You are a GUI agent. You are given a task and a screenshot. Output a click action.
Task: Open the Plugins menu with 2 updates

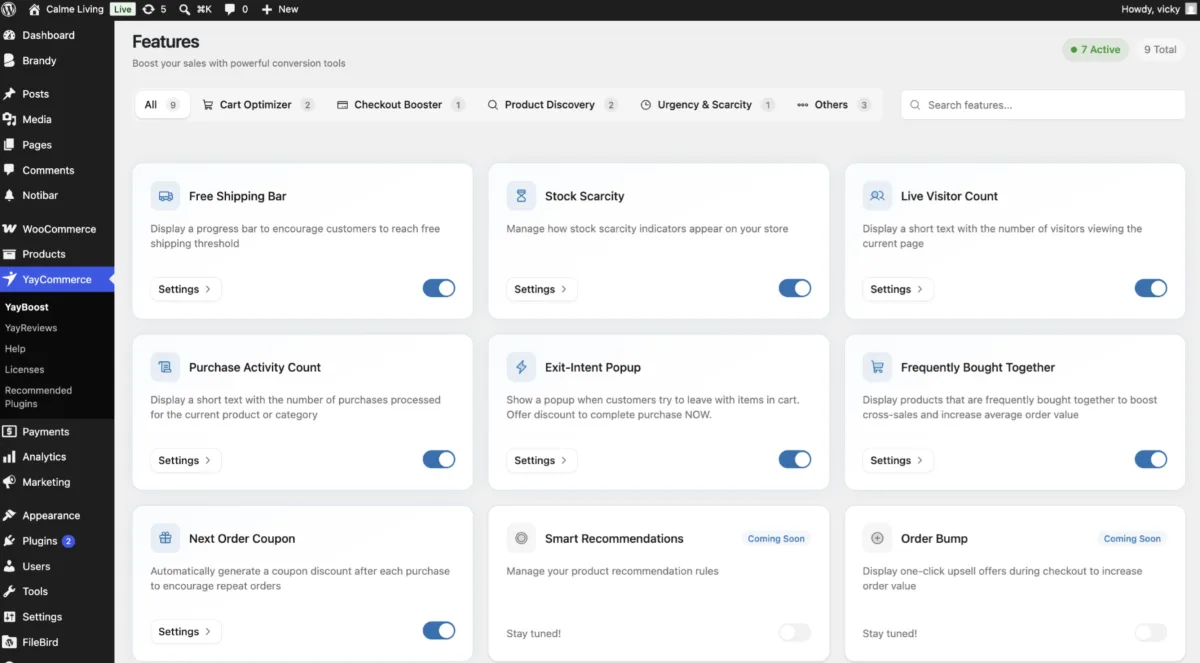[57, 541]
